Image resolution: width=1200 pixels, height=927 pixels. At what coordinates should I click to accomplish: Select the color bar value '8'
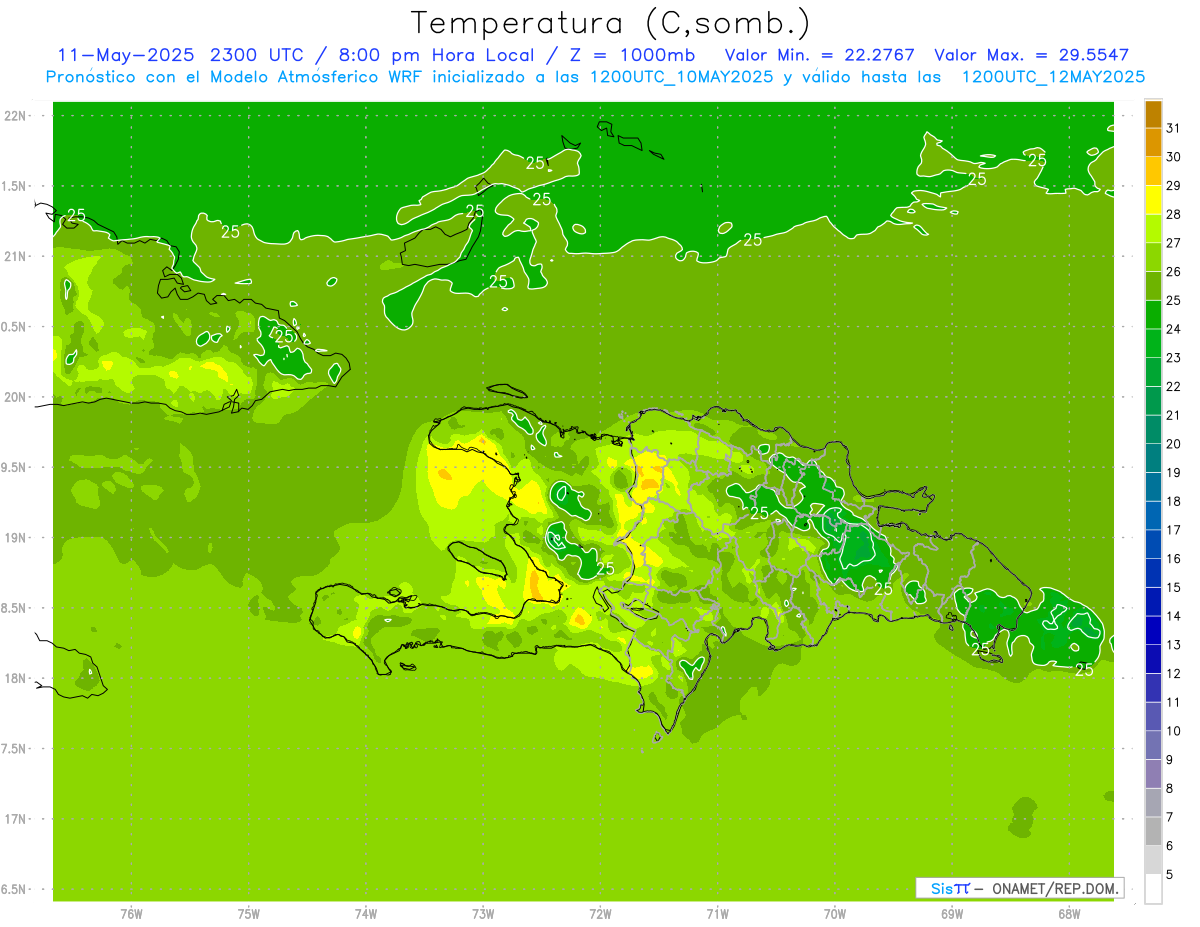pyautogui.click(x=1170, y=788)
